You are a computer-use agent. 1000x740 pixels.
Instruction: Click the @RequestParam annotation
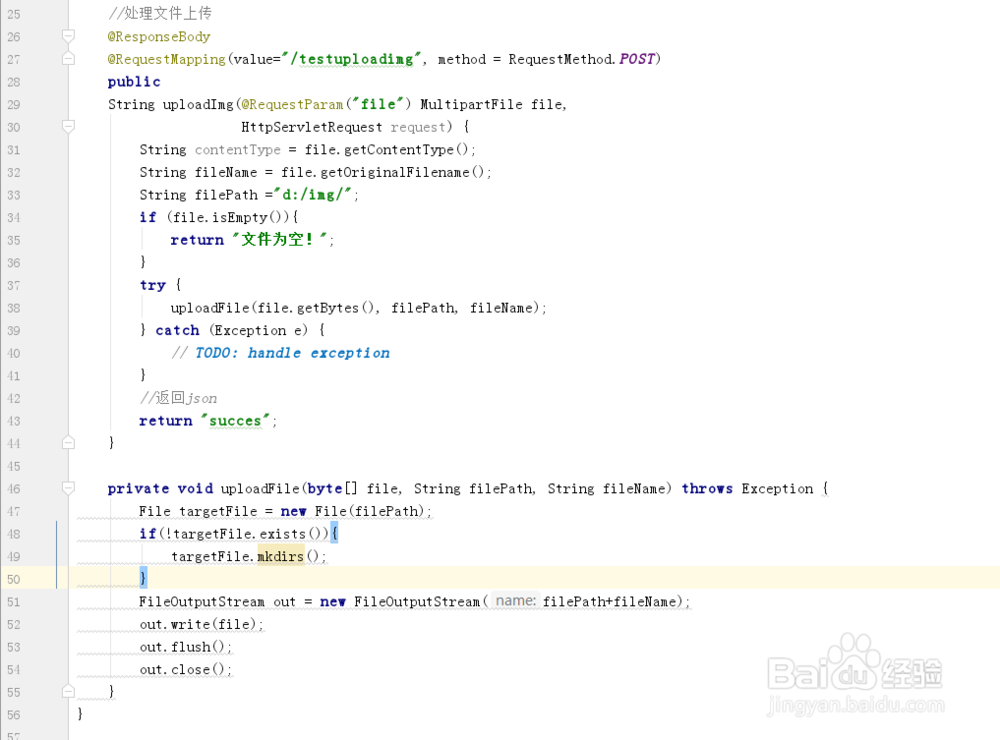(x=292, y=105)
